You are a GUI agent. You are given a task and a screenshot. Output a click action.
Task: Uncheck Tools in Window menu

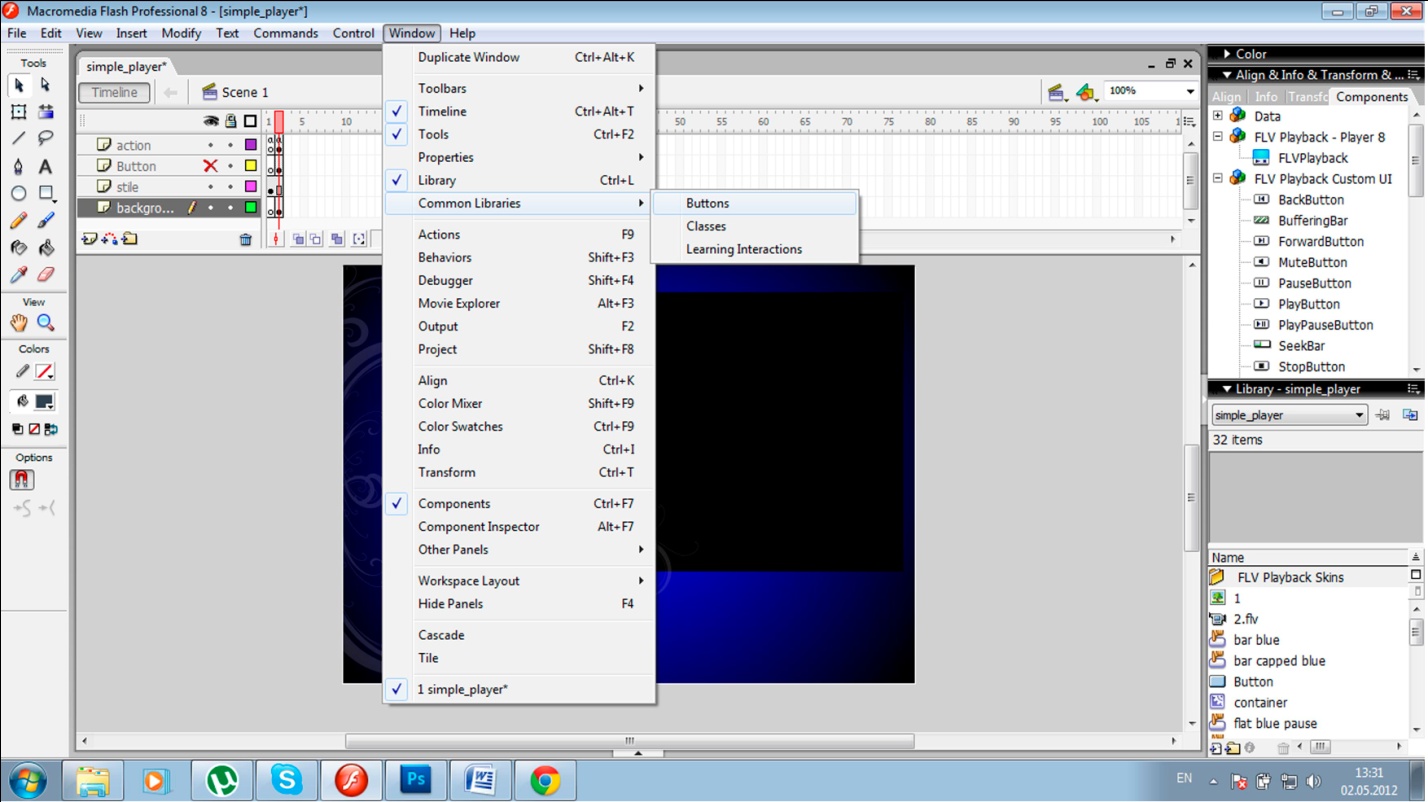[519, 134]
